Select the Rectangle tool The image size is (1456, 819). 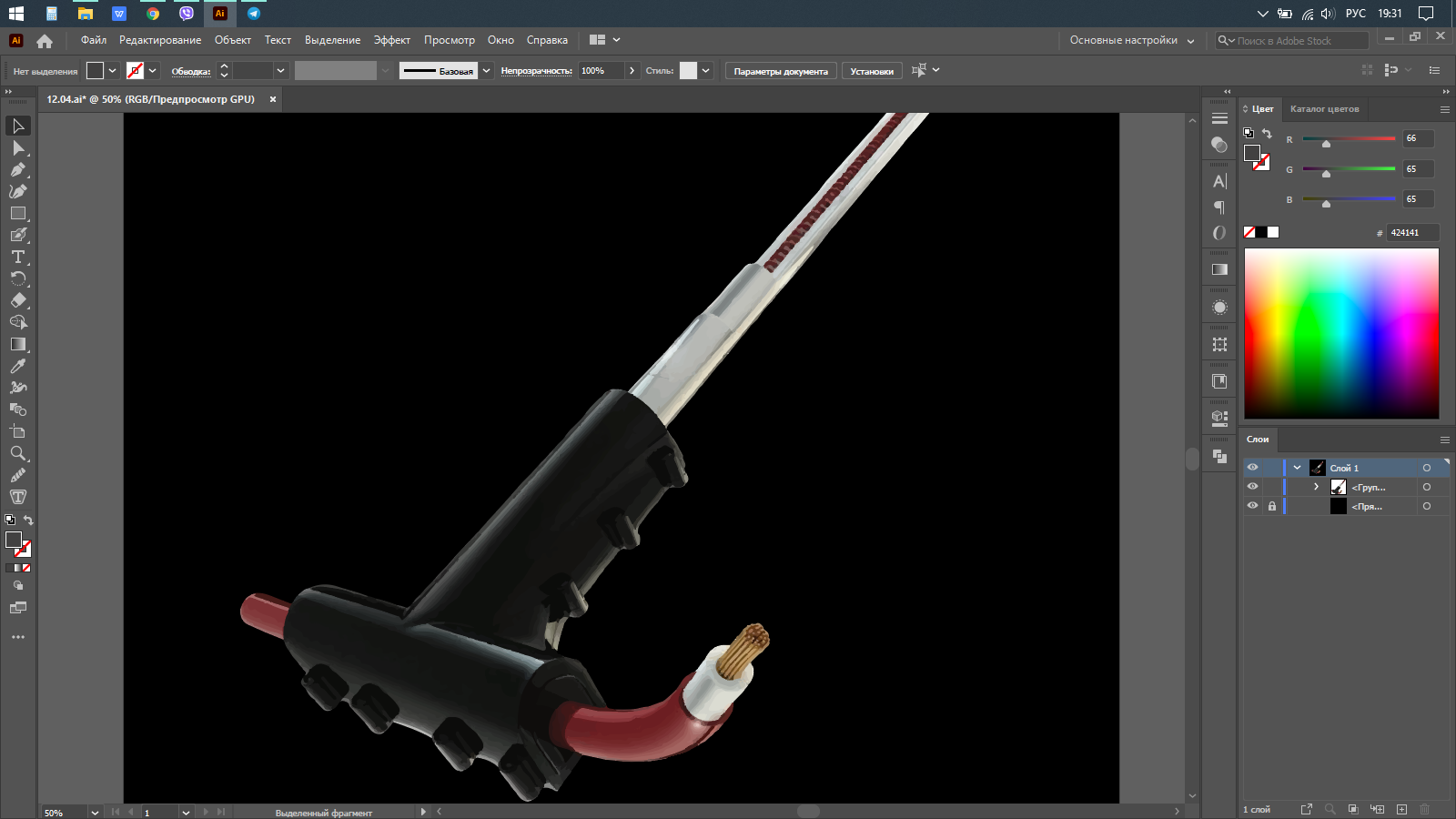(x=18, y=213)
